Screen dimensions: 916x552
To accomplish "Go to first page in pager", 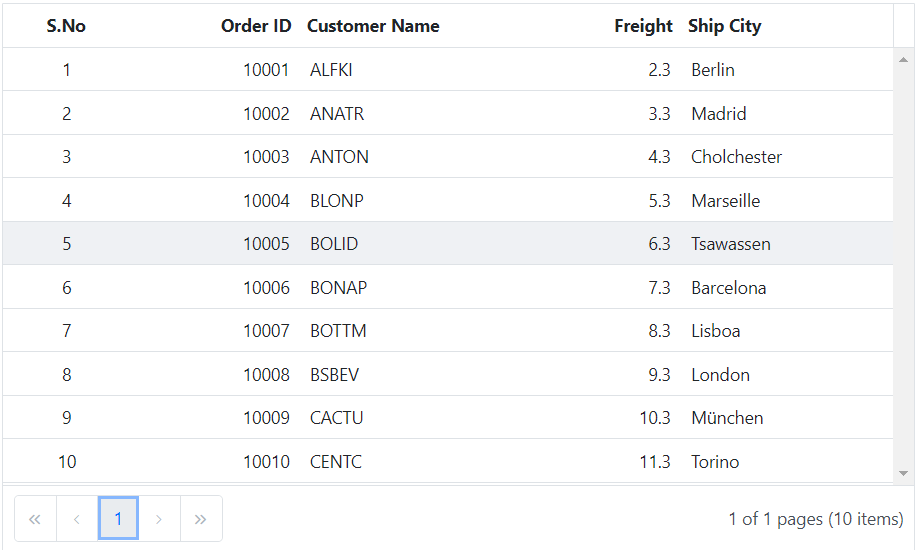I will pos(35,519).
